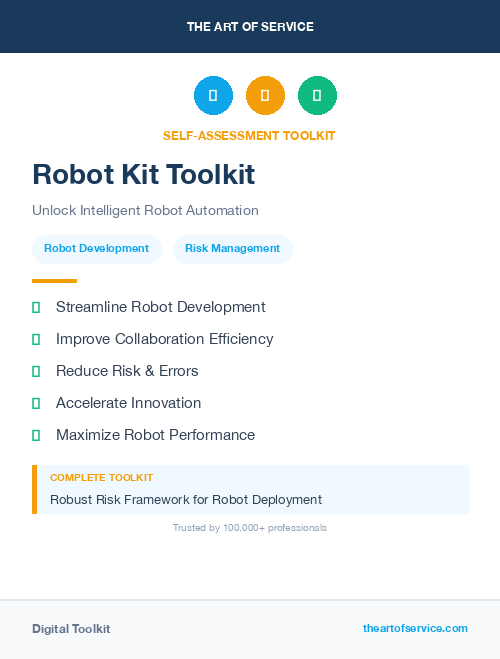Image resolution: width=500 pixels, height=659 pixels.
Task: Click the blue circle icon
Action: point(213,95)
